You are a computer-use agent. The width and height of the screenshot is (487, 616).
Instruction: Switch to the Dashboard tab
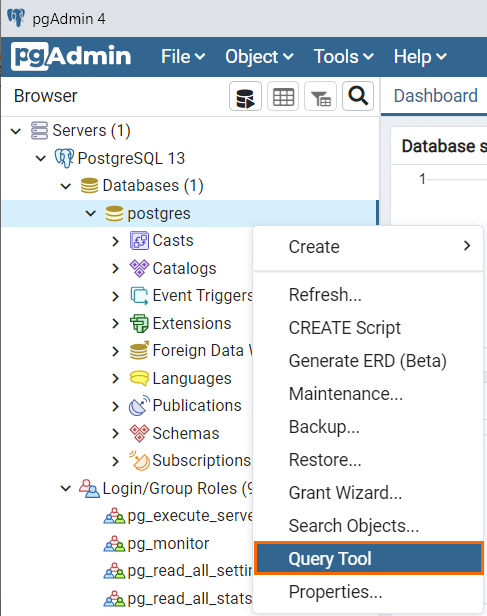point(436,95)
